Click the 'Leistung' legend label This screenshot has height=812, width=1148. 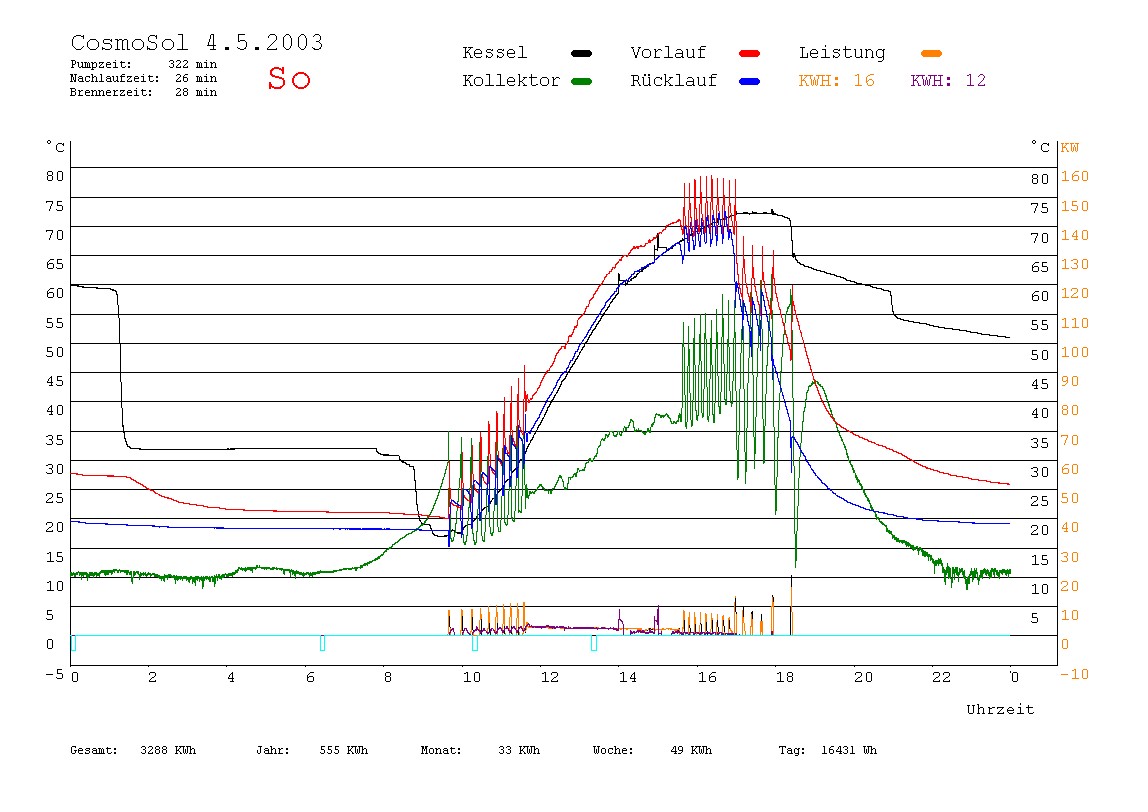[842, 53]
